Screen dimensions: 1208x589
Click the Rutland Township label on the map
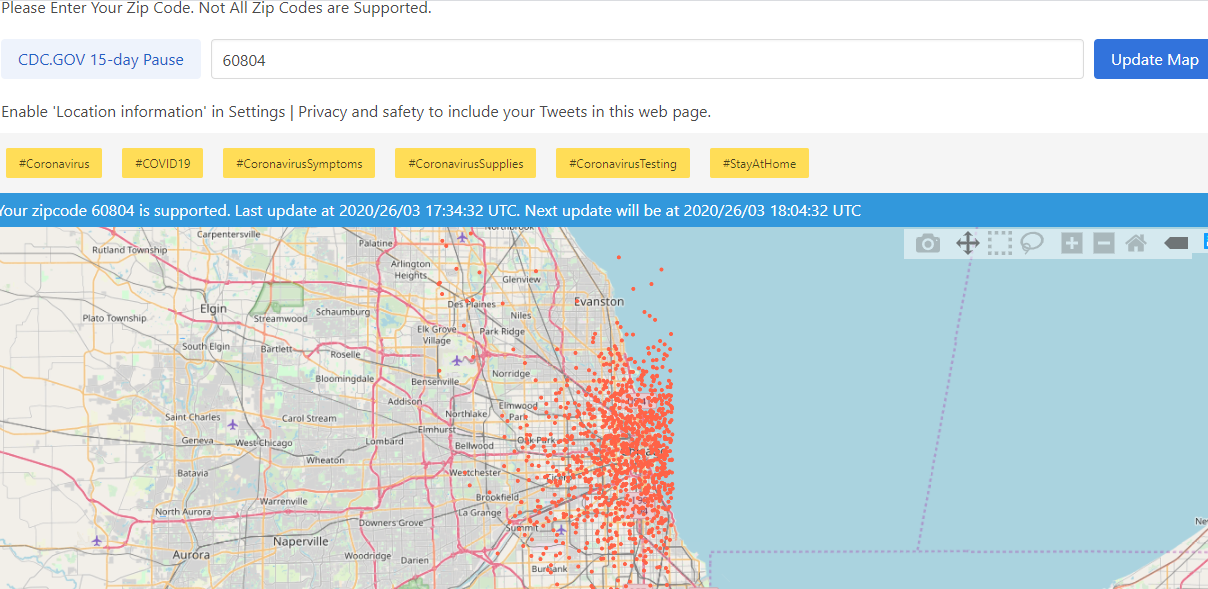pos(129,250)
